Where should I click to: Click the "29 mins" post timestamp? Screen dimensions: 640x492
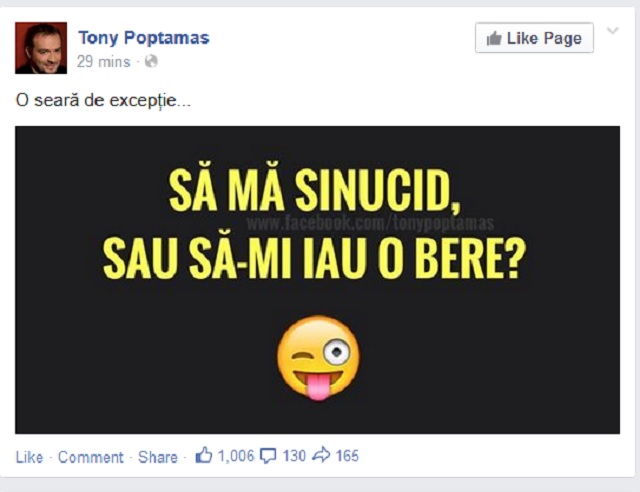coord(104,61)
